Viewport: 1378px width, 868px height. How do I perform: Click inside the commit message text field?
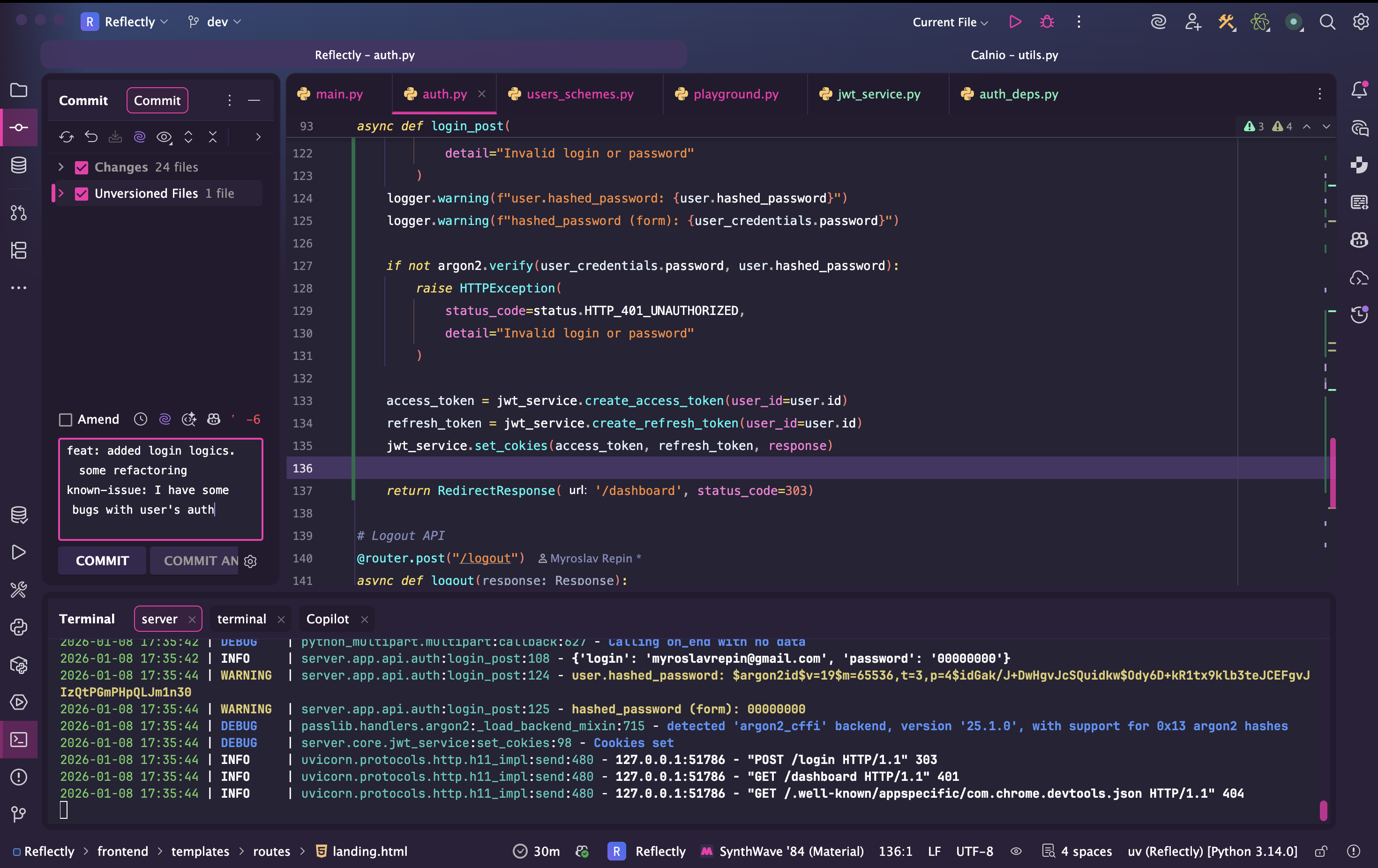160,489
